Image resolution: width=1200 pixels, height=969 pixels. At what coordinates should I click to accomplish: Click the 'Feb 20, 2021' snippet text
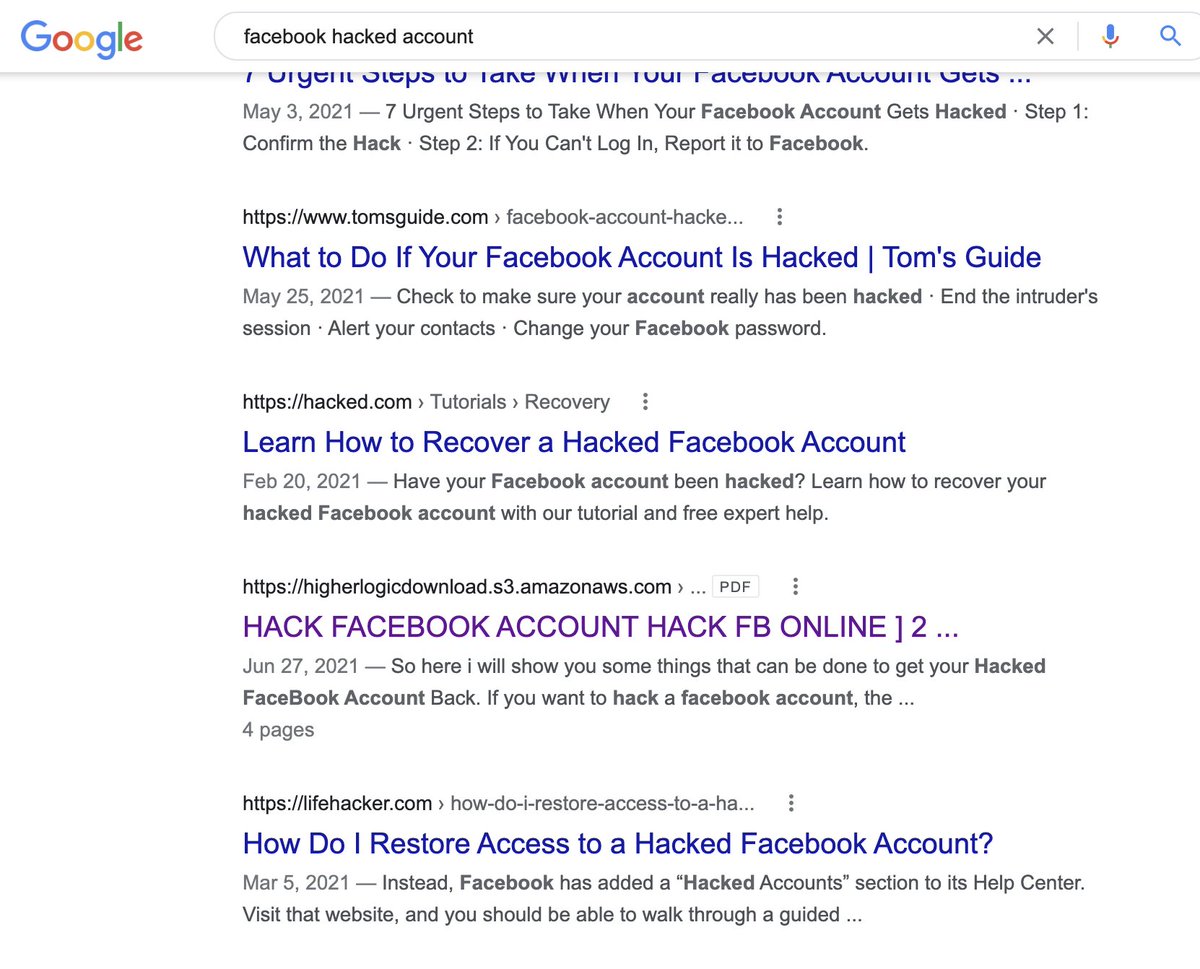tap(301, 482)
